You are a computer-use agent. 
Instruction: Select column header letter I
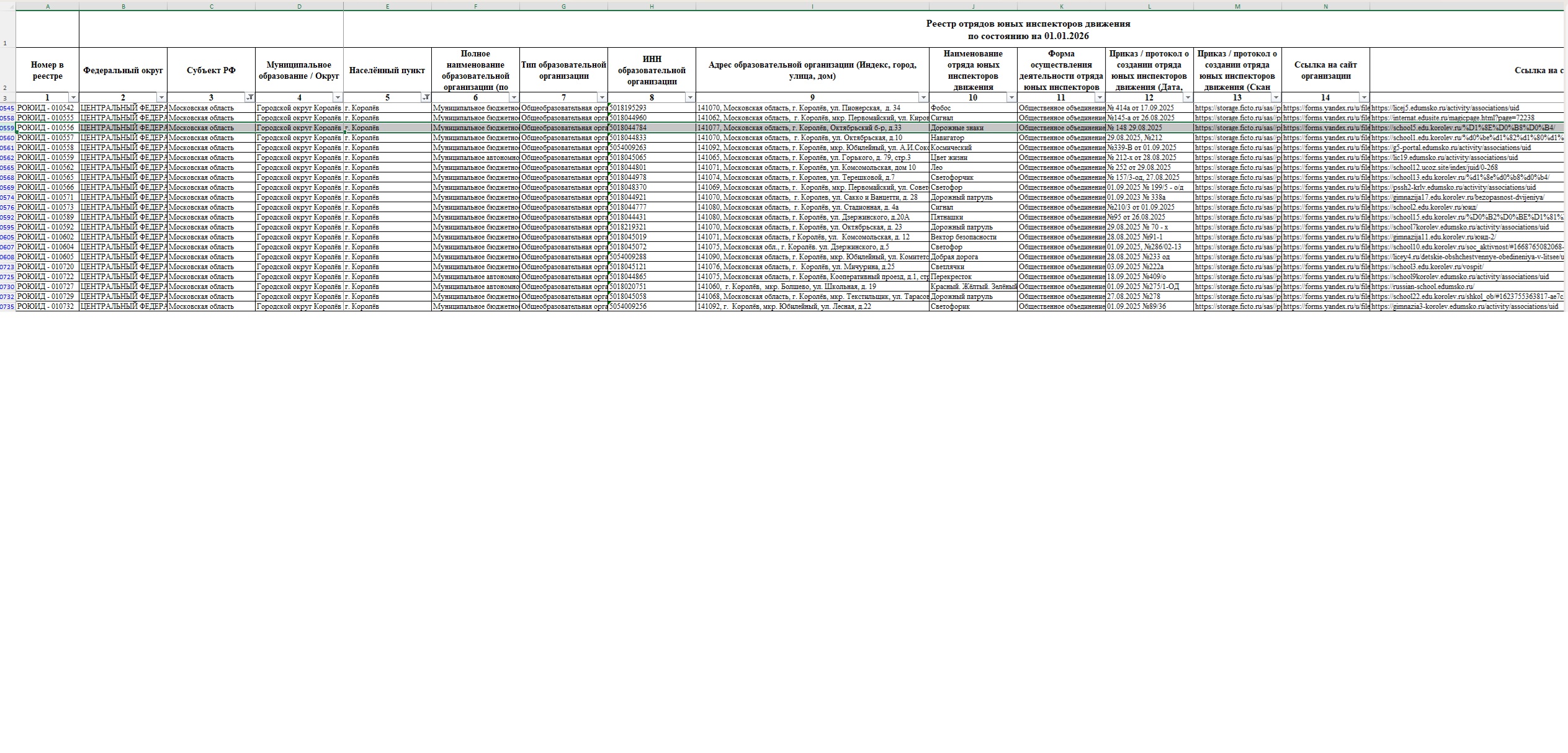click(812, 6)
